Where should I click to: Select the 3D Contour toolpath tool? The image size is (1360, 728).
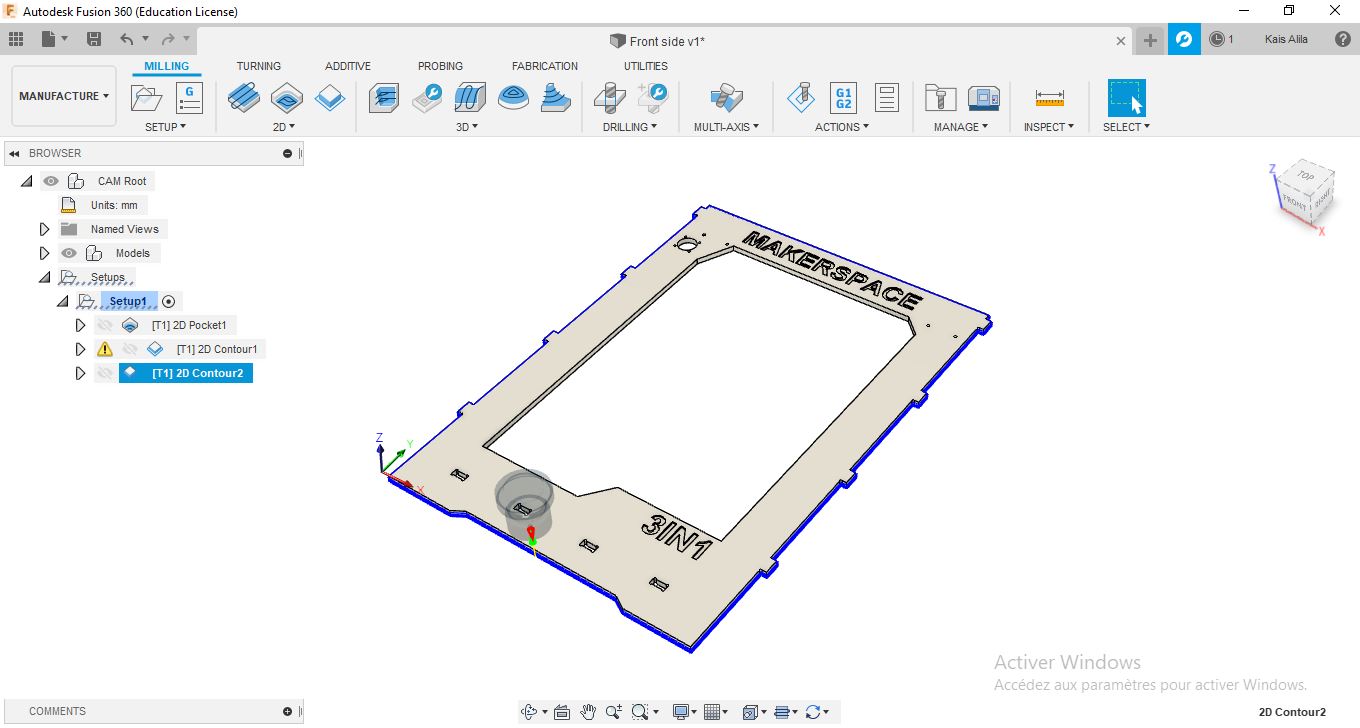coord(513,98)
